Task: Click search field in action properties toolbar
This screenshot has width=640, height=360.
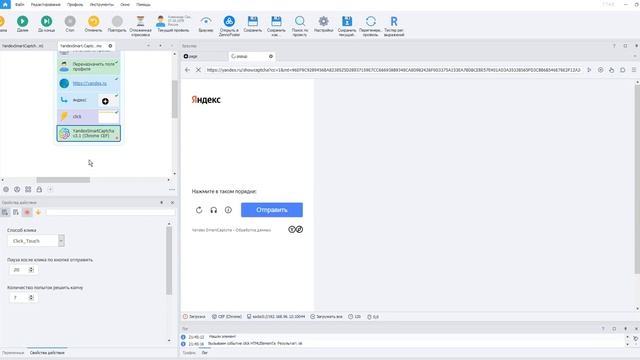Action: point(110,212)
